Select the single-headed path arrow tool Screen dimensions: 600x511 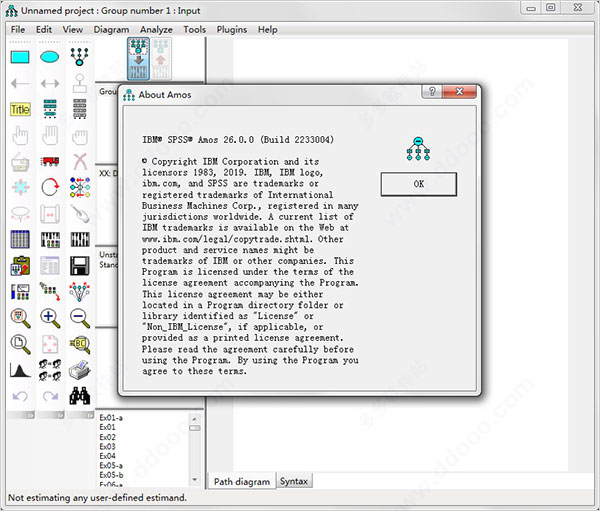tap(20, 83)
